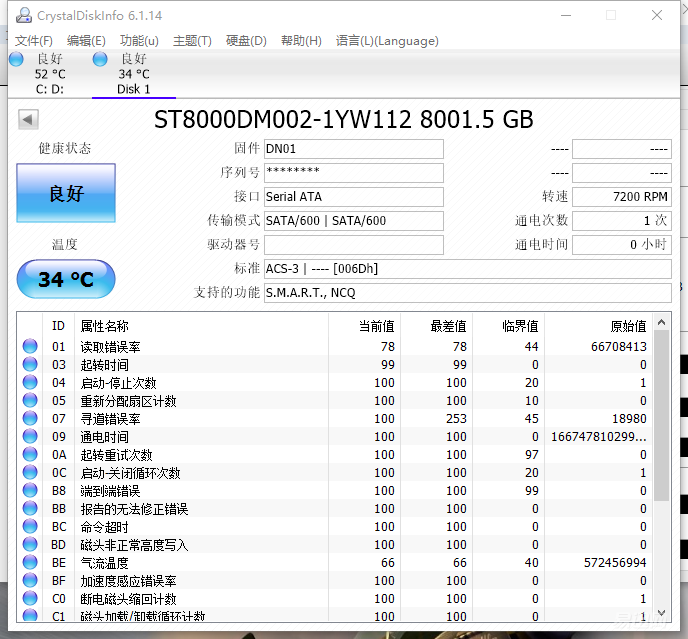
Task: Open the 硬盘(D) menu
Action: 246,41
